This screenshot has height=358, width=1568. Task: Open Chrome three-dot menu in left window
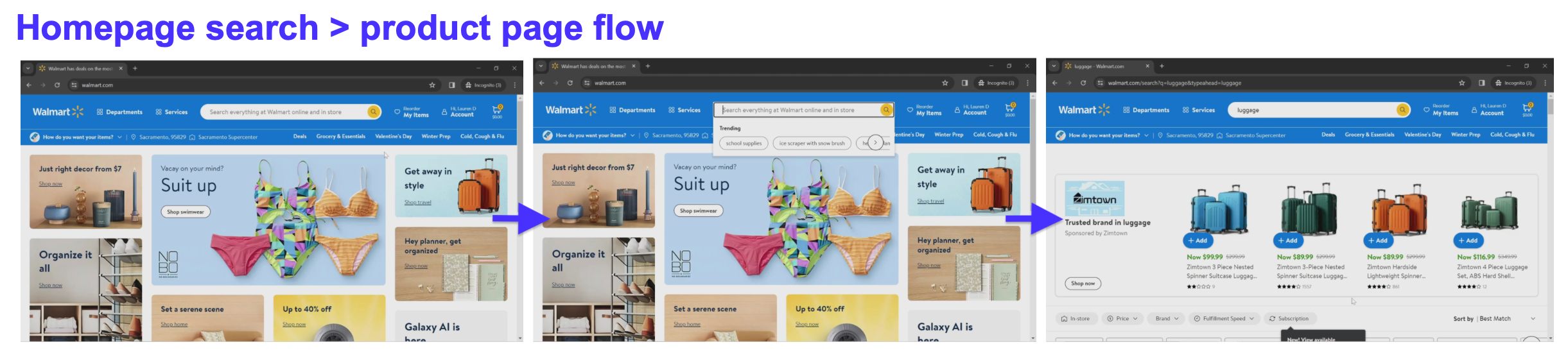tap(514, 85)
